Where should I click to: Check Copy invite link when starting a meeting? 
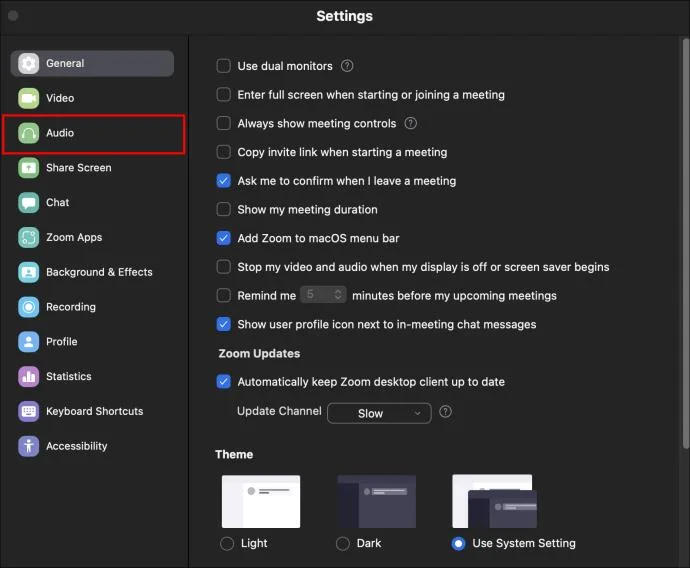[224, 152]
